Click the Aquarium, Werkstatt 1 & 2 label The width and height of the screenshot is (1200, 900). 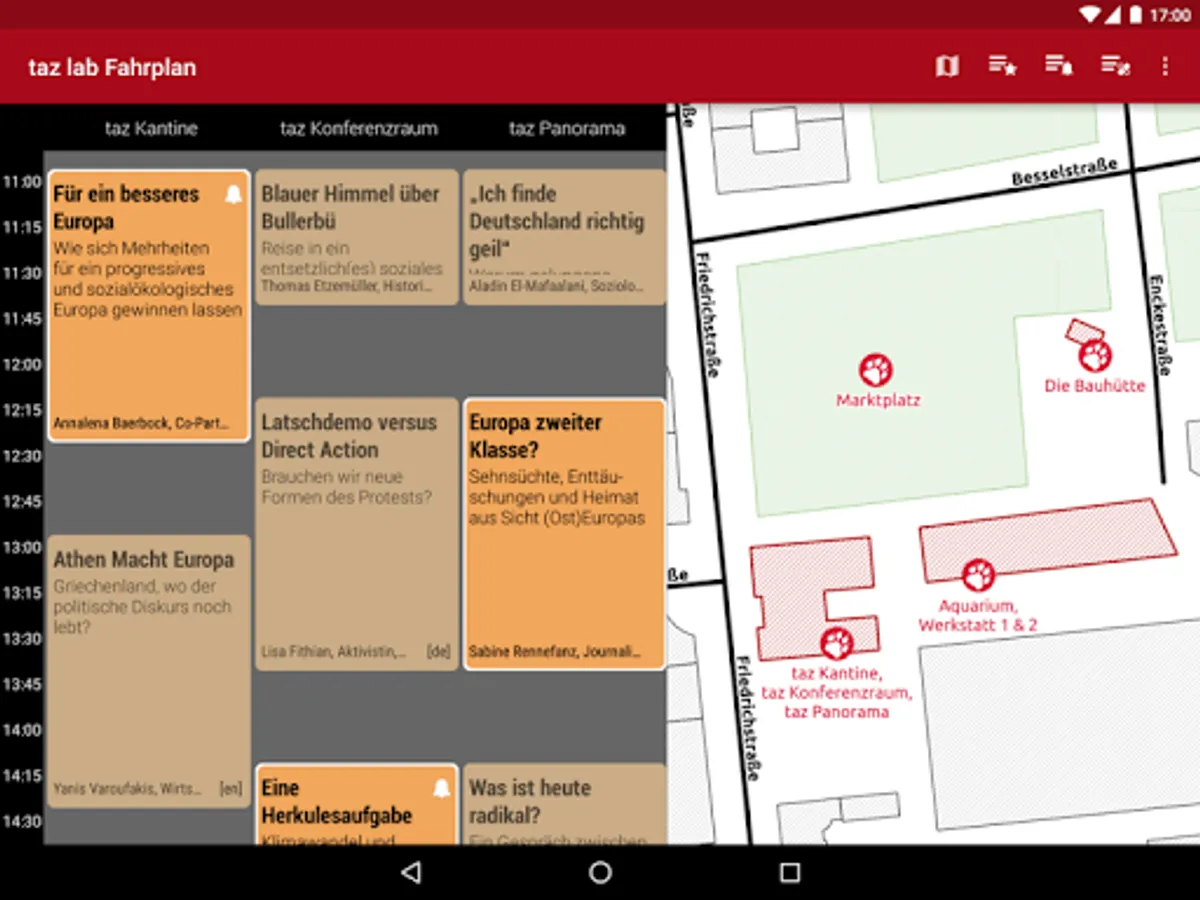tap(978, 615)
